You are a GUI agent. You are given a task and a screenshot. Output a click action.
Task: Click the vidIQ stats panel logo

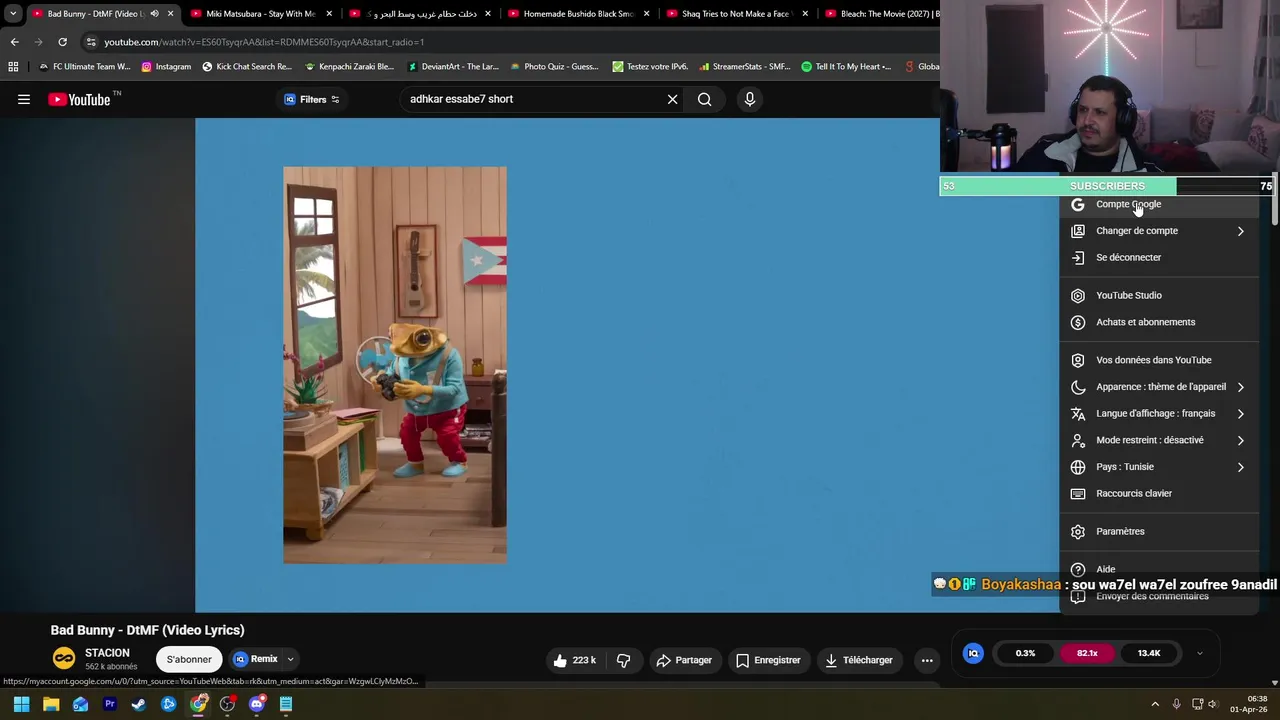tap(973, 653)
